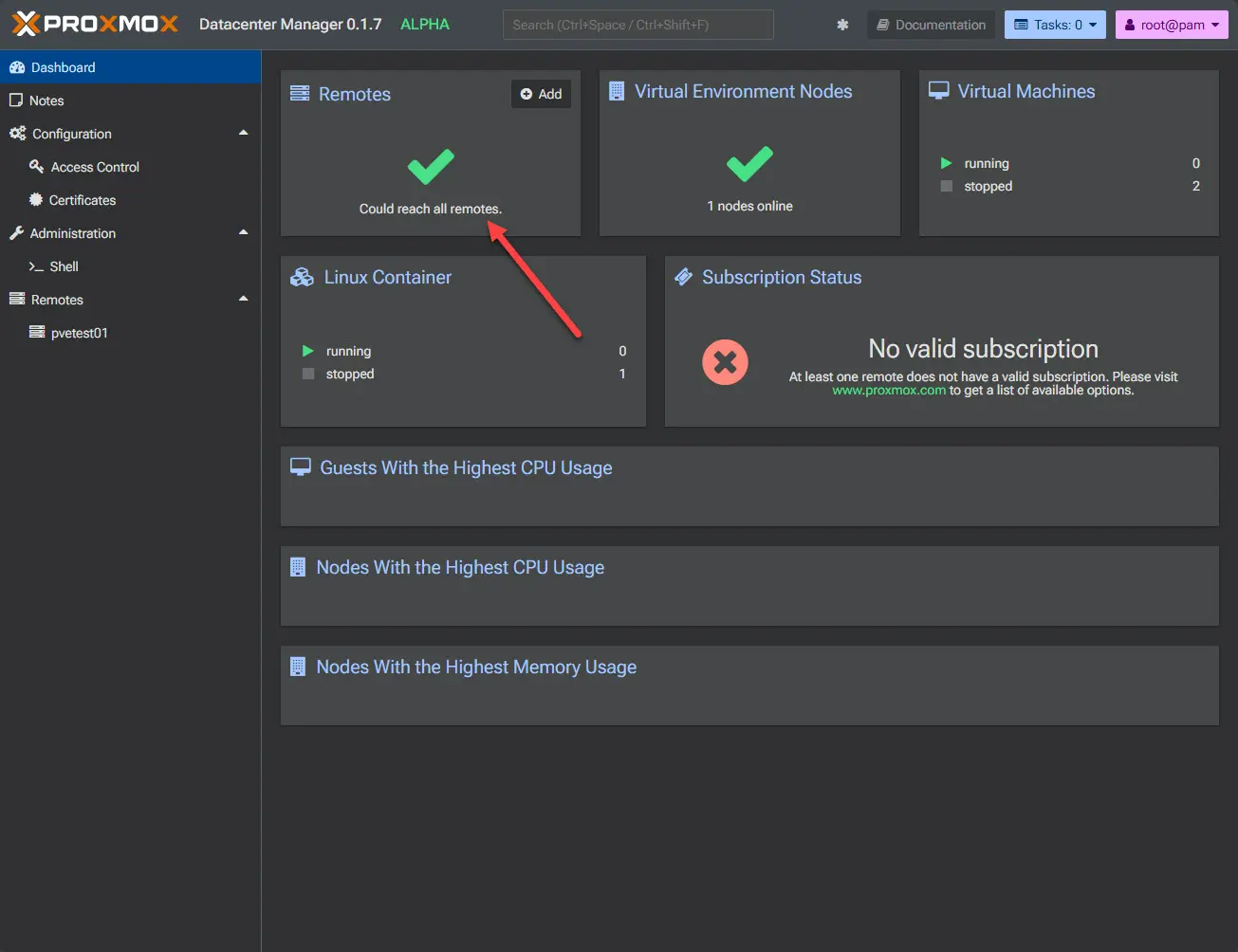This screenshot has height=952, width=1238.
Task: Click the red subscription error icon
Action: coord(725,362)
